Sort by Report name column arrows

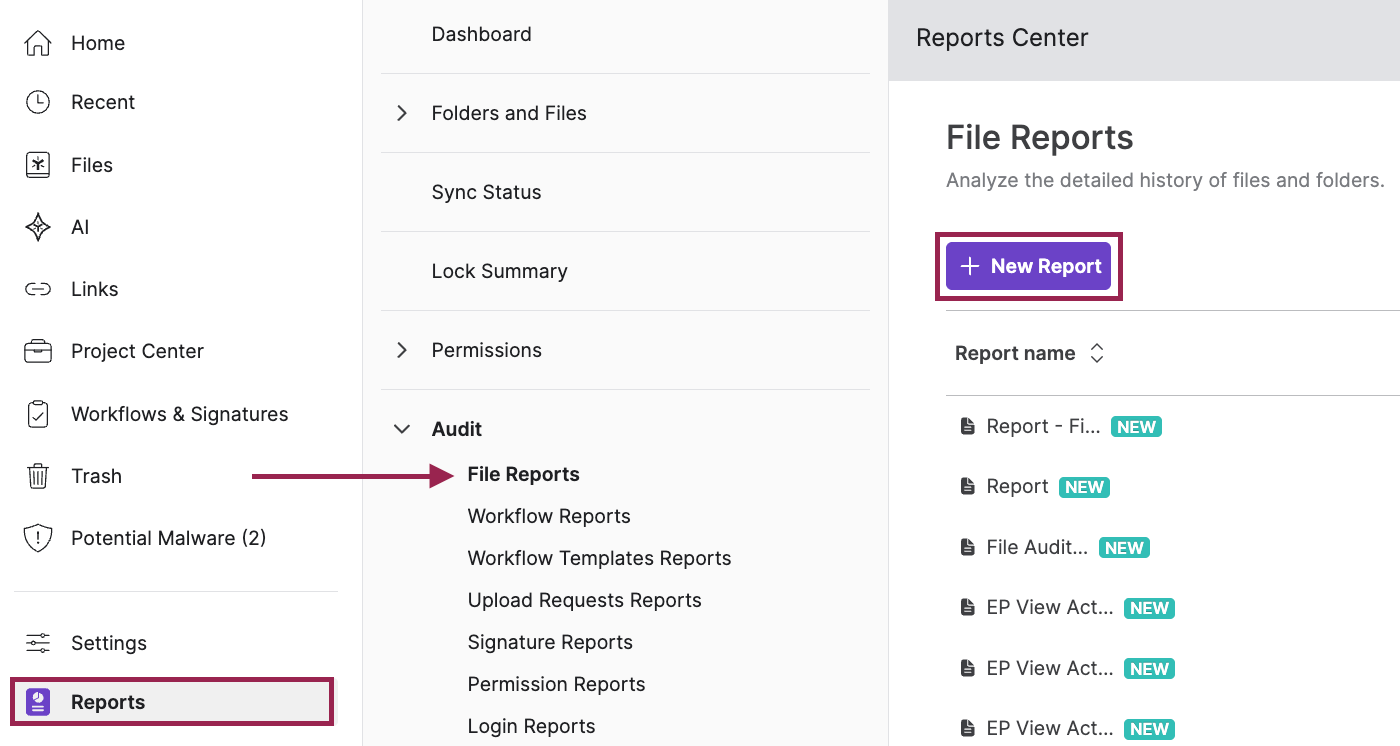pyautogui.click(x=1097, y=353)
